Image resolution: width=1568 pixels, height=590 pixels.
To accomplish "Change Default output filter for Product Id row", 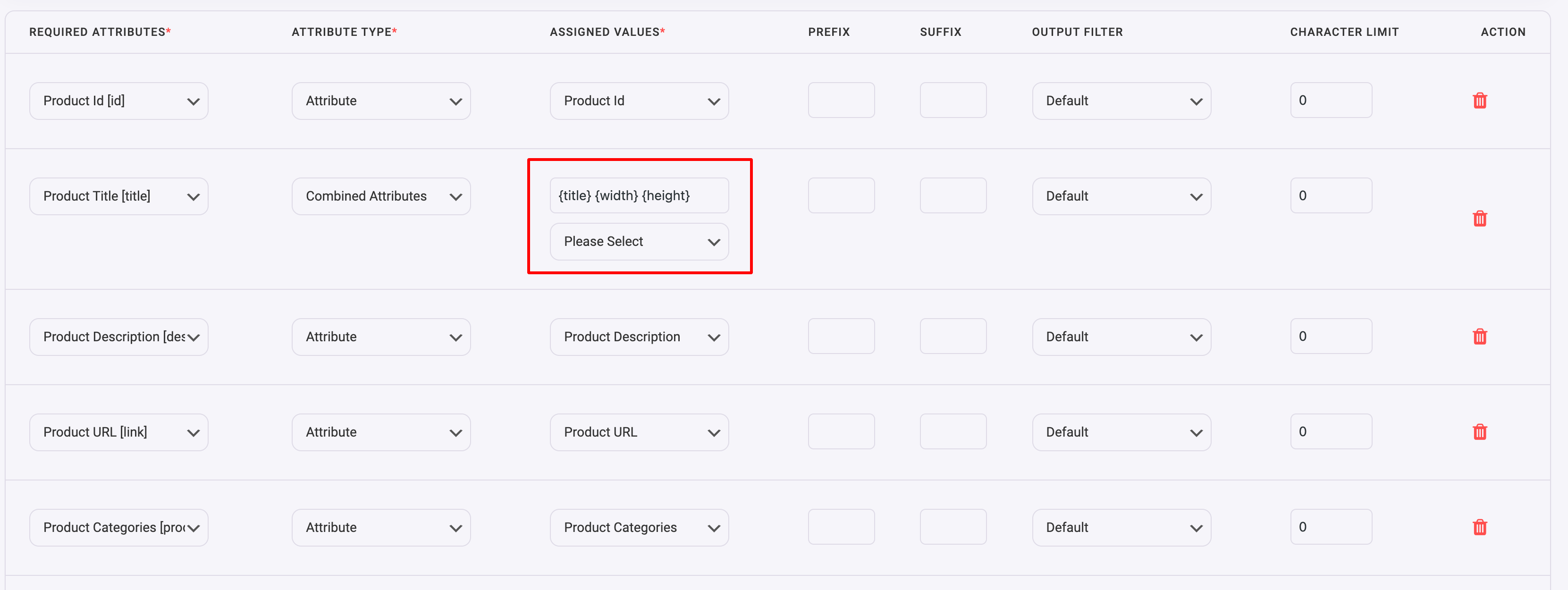I will coord(1121,101).
